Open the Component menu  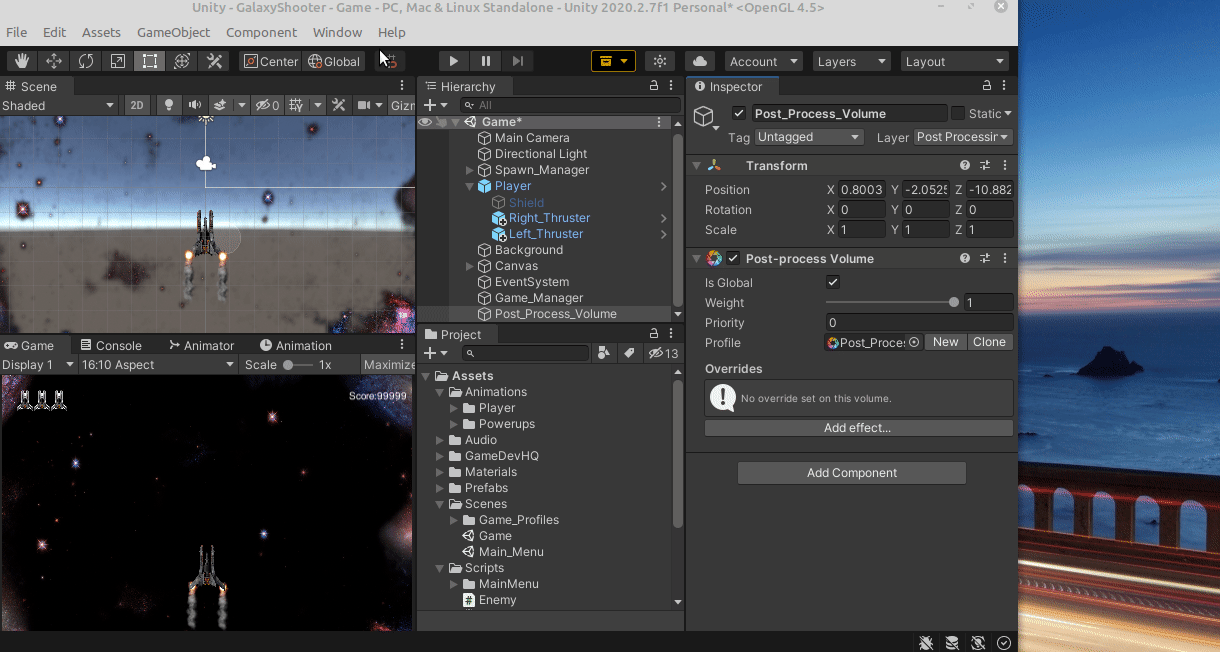pyautogui.click(x=262, y=32)
